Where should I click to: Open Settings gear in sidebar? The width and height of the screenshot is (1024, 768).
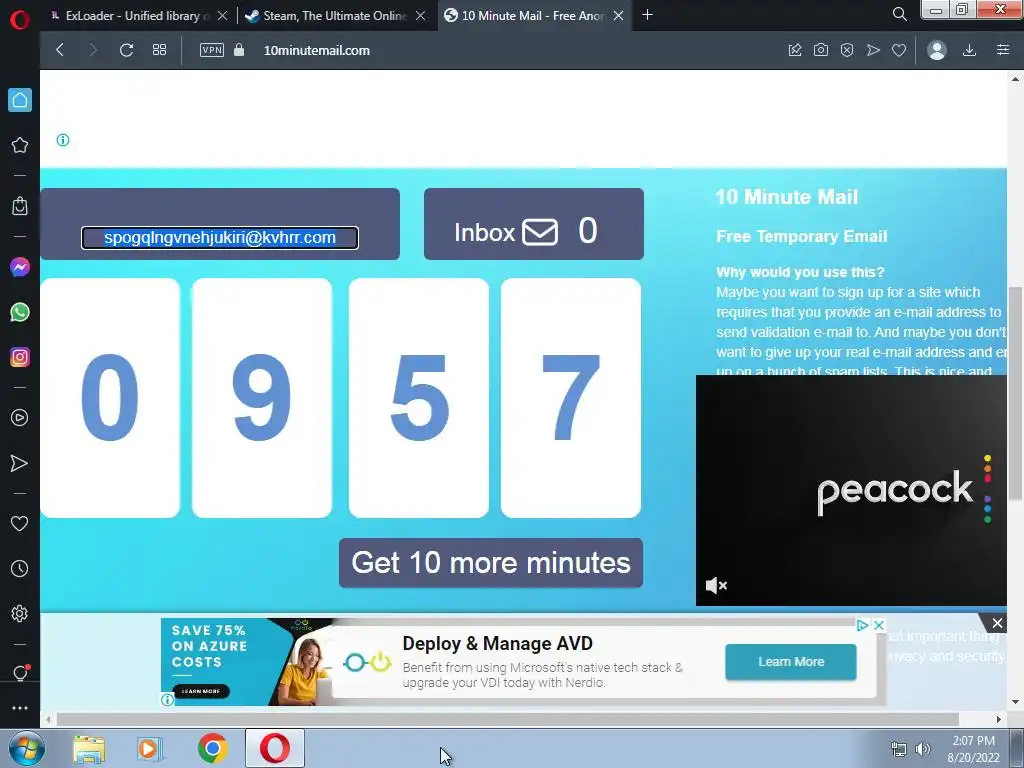[20, 614]
